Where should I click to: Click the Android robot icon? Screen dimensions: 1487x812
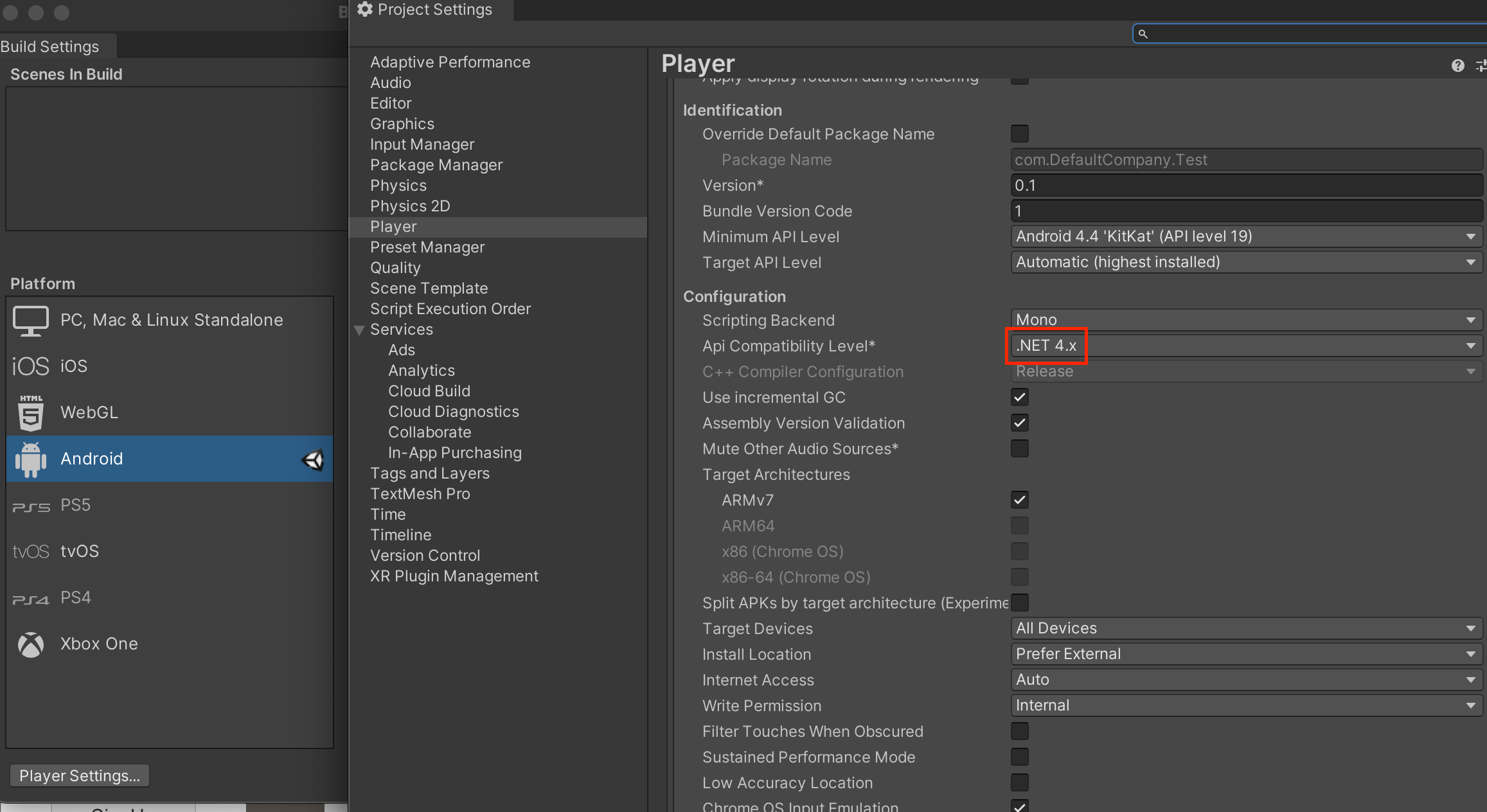tap(30, 459)
